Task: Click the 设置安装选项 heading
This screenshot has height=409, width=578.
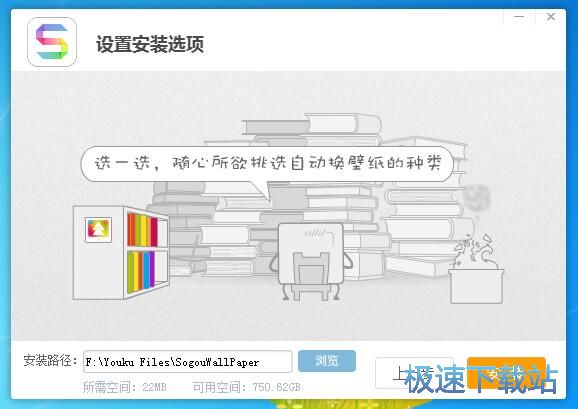Action: pos(150,44)
